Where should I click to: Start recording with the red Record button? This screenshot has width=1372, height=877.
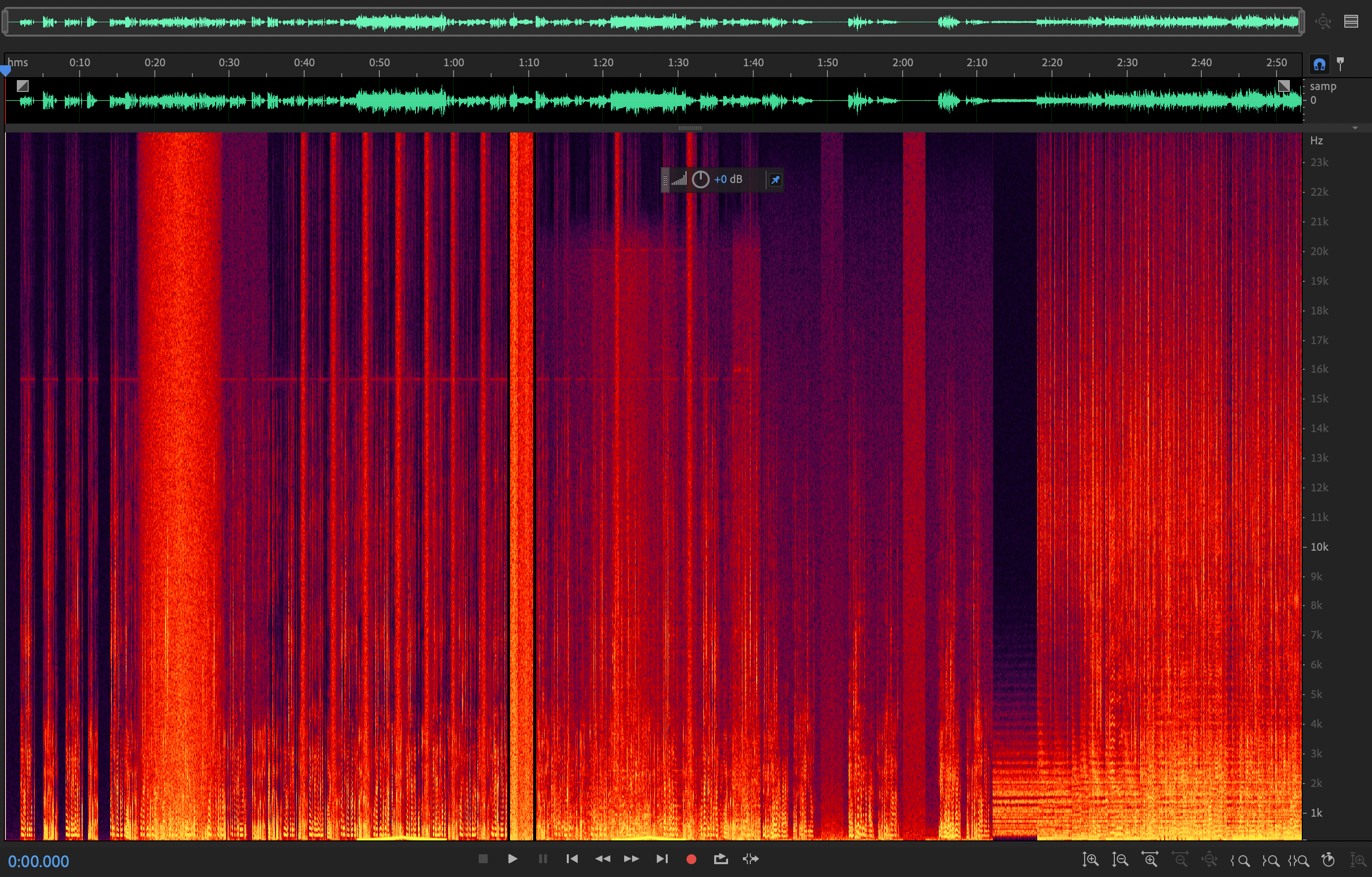pyautogui.click(x=691, y=859)
